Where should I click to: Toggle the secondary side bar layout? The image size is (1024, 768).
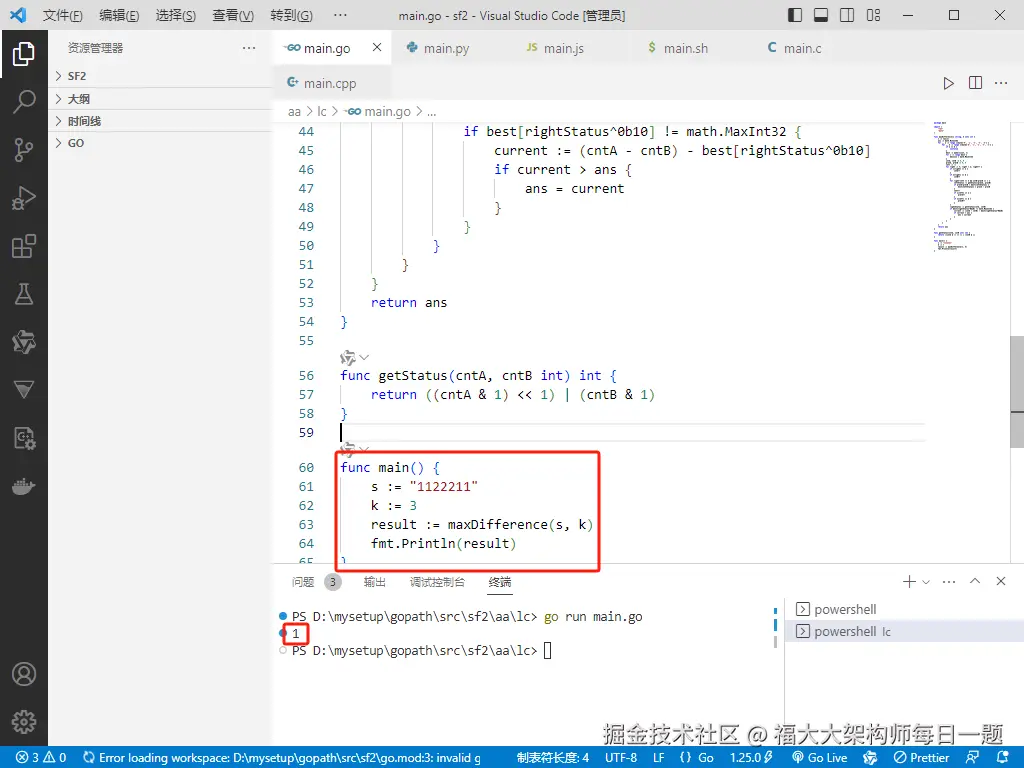click(x=847, y=15)
